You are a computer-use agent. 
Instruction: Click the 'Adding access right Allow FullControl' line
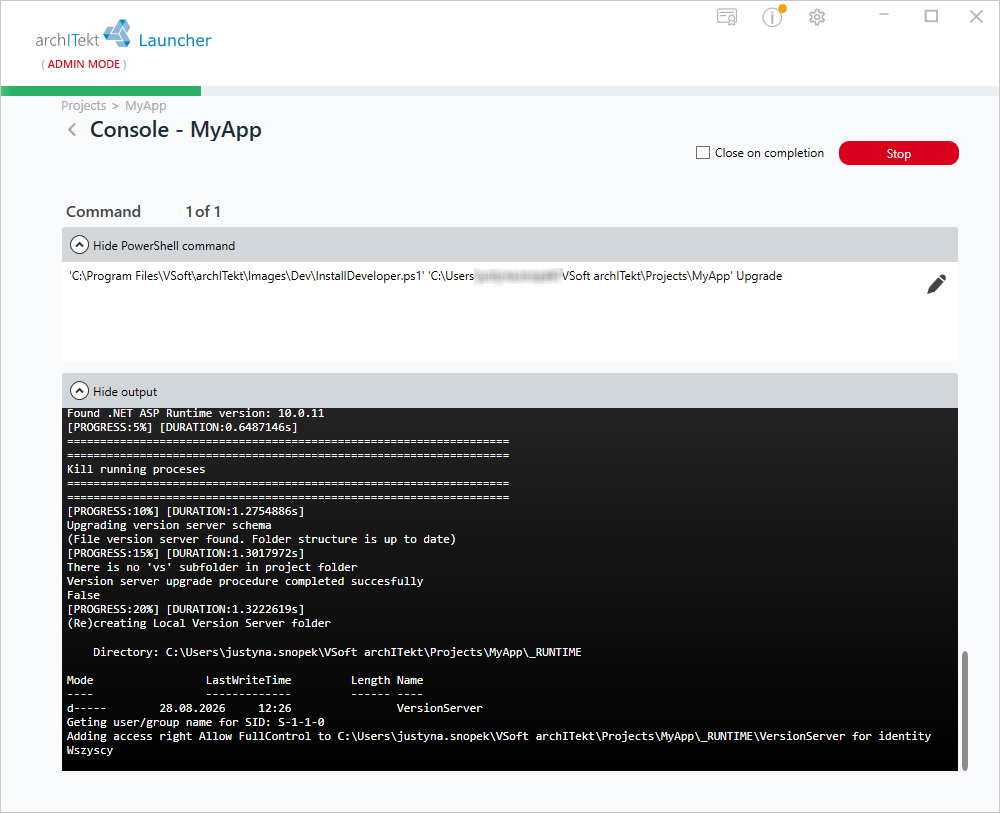click(499, 736)
